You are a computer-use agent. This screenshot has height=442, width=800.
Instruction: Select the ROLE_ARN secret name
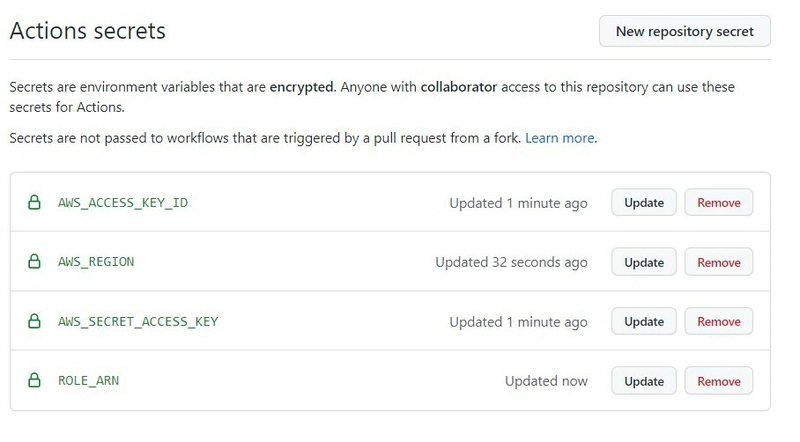pos(88,381)
